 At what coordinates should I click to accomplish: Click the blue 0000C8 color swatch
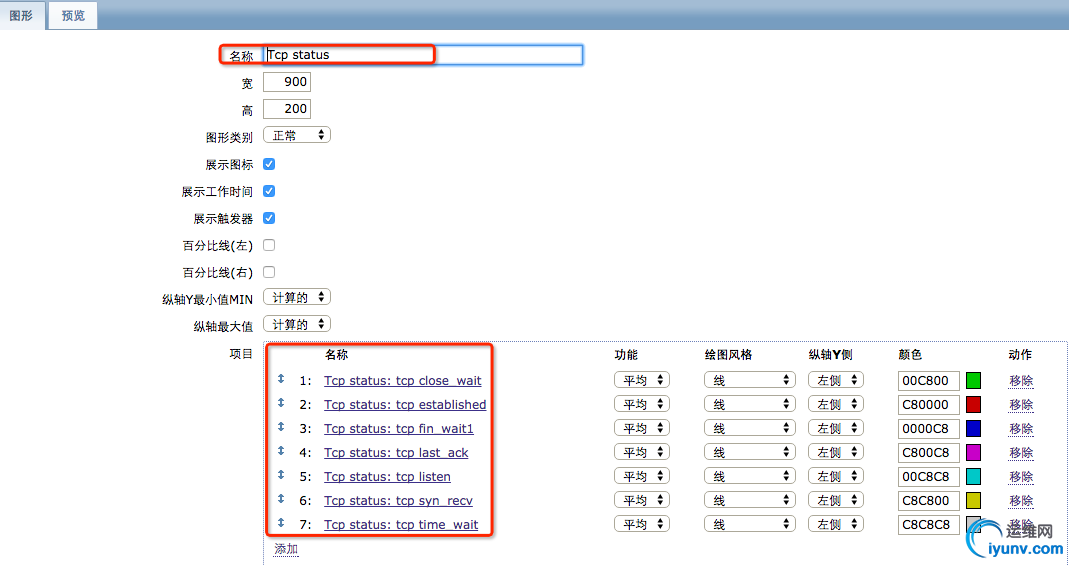[974, 428]
